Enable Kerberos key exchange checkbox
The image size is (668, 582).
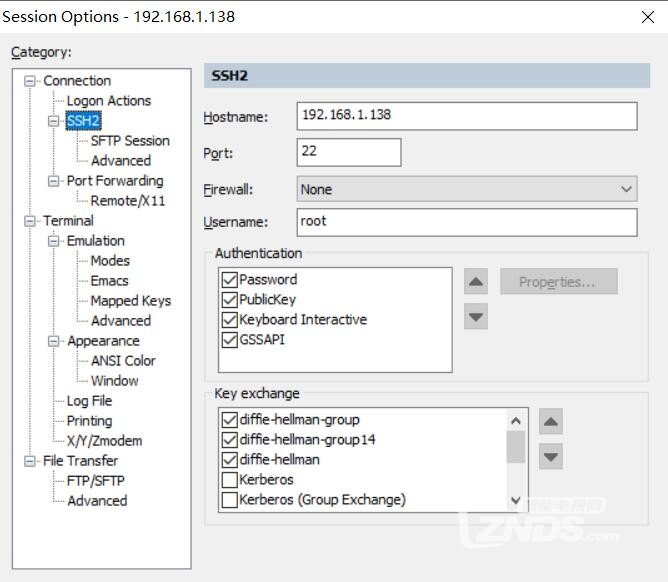230,480
